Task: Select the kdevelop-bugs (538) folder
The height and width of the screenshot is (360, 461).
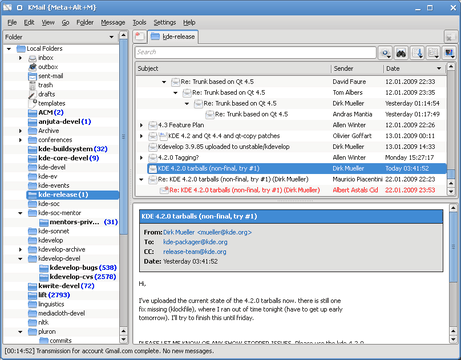Action: click(78, 268)
